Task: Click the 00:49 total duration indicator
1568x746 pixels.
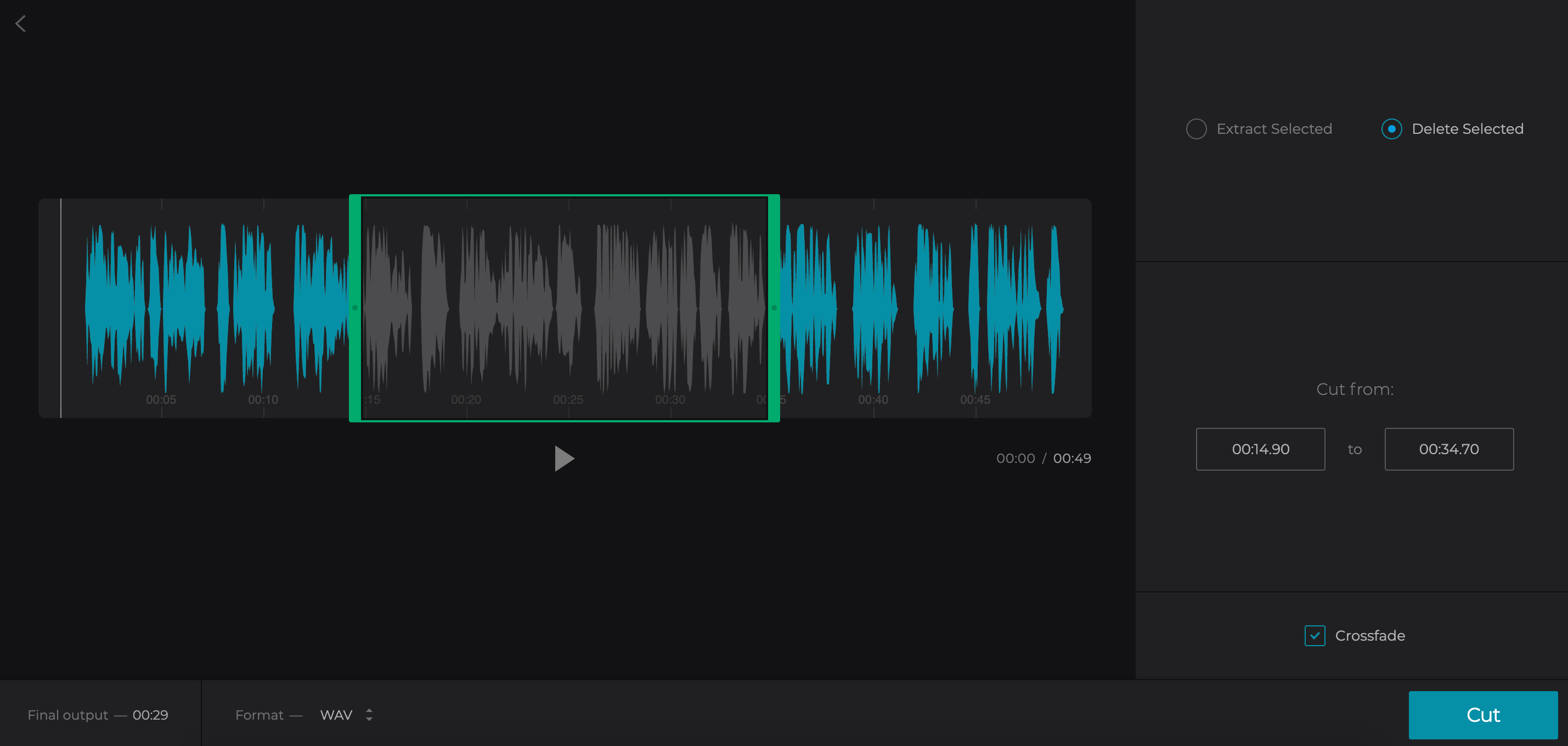Action: [x=1072, y=458]
